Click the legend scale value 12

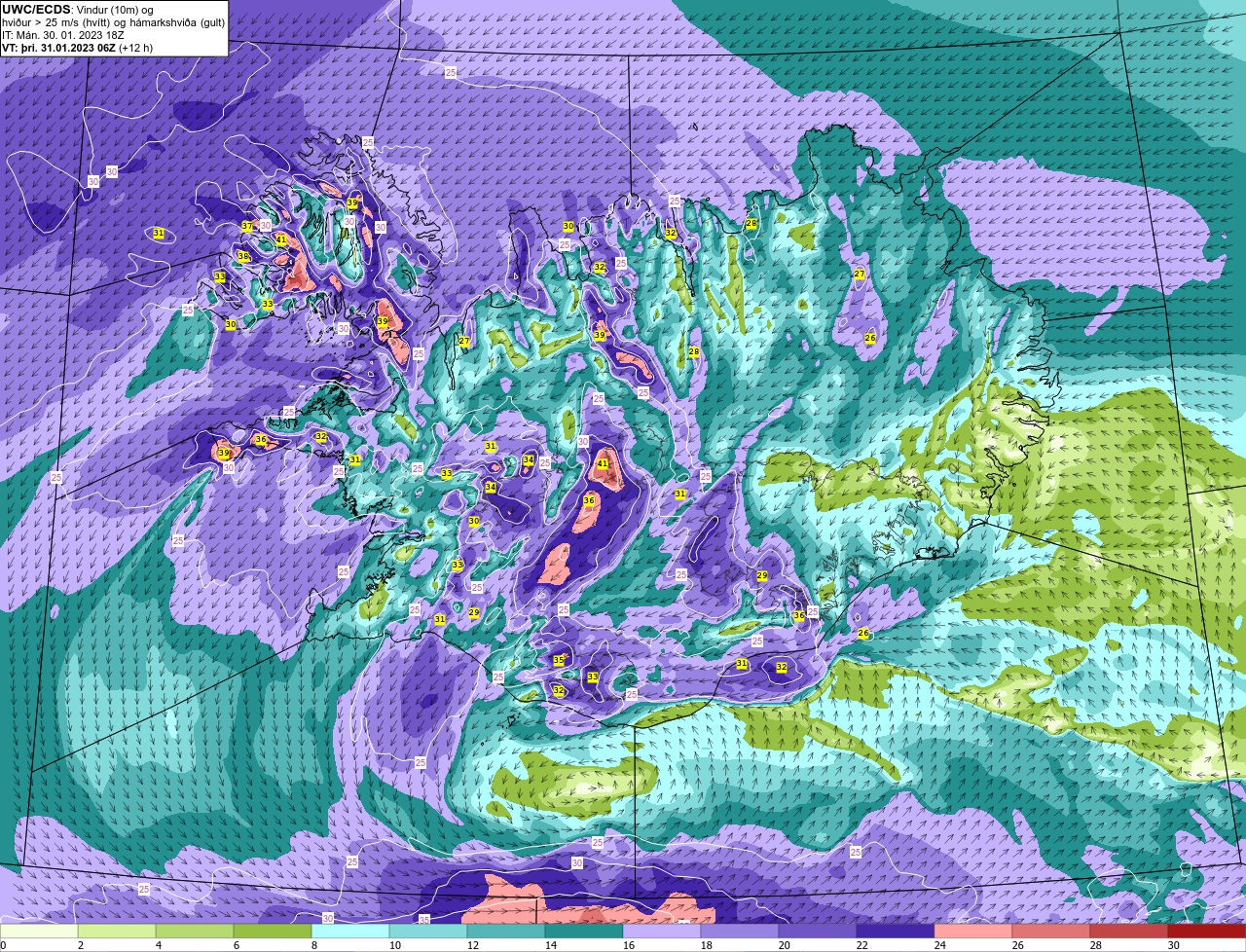tap(471, 945)
